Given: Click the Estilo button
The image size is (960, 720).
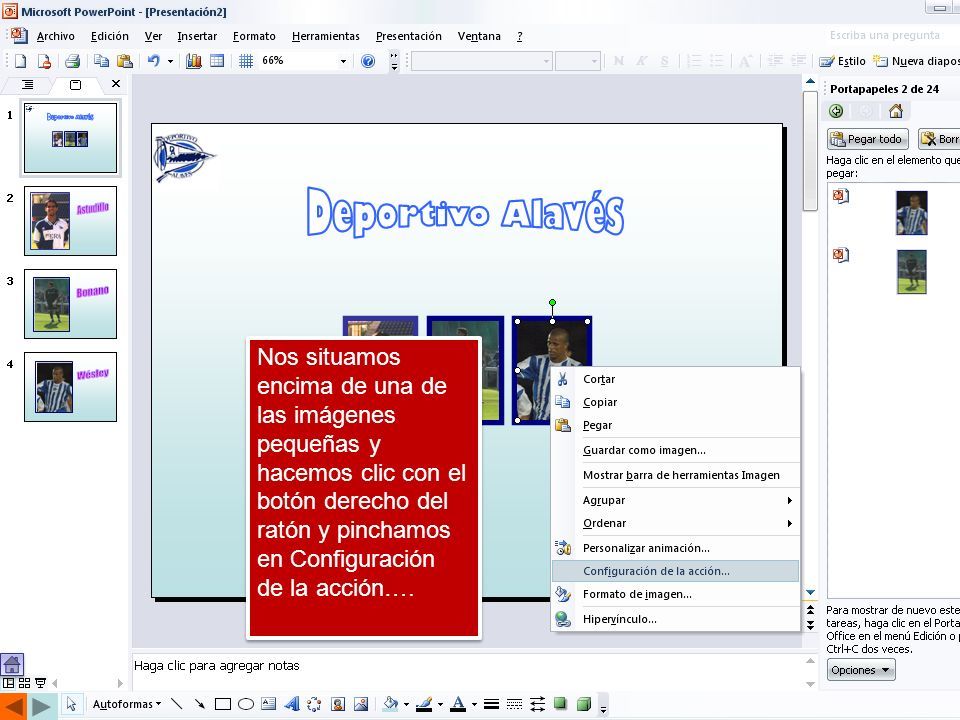Looking at the screenshot, I should click(843, 61).
